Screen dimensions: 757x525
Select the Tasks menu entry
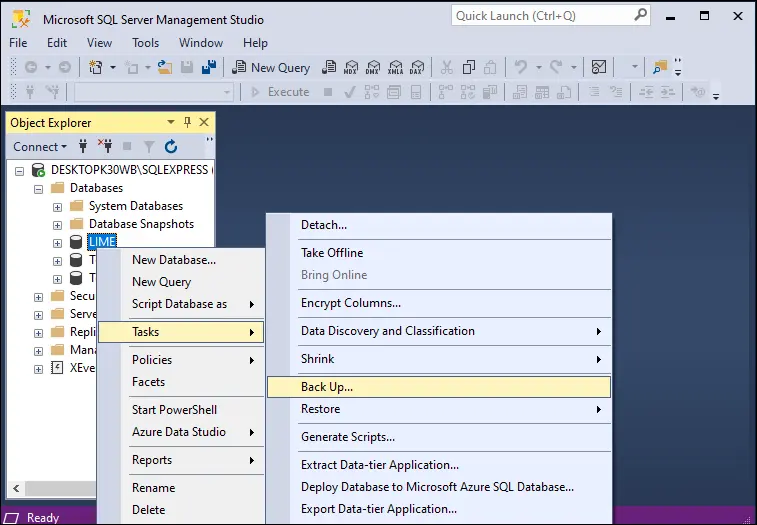(x=181, y=332)
